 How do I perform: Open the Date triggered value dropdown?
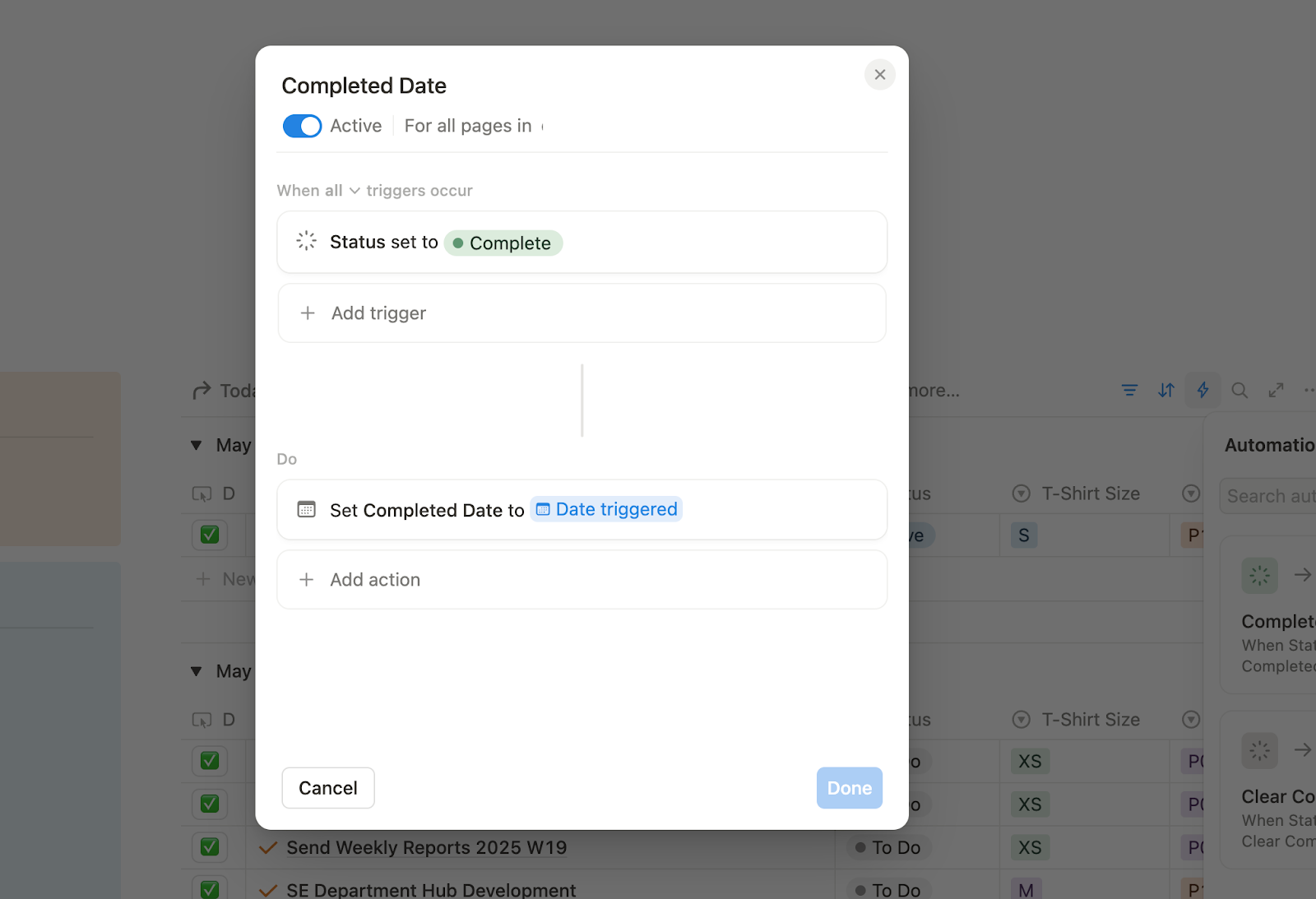(607, 510)
